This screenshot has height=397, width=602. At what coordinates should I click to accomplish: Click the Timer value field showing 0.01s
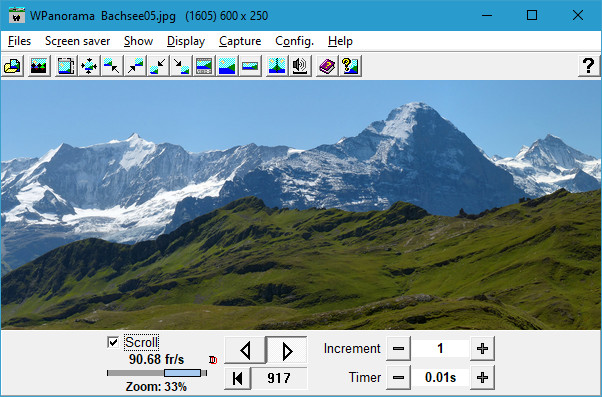(x=440, y=378)
